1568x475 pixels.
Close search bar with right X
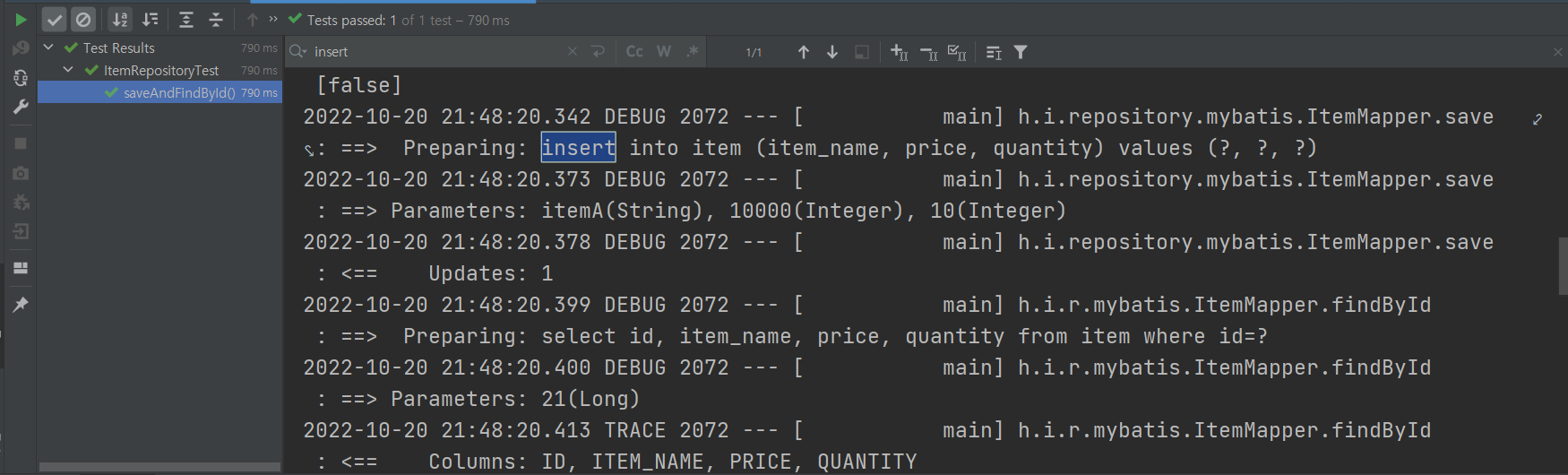point(1557,52)
